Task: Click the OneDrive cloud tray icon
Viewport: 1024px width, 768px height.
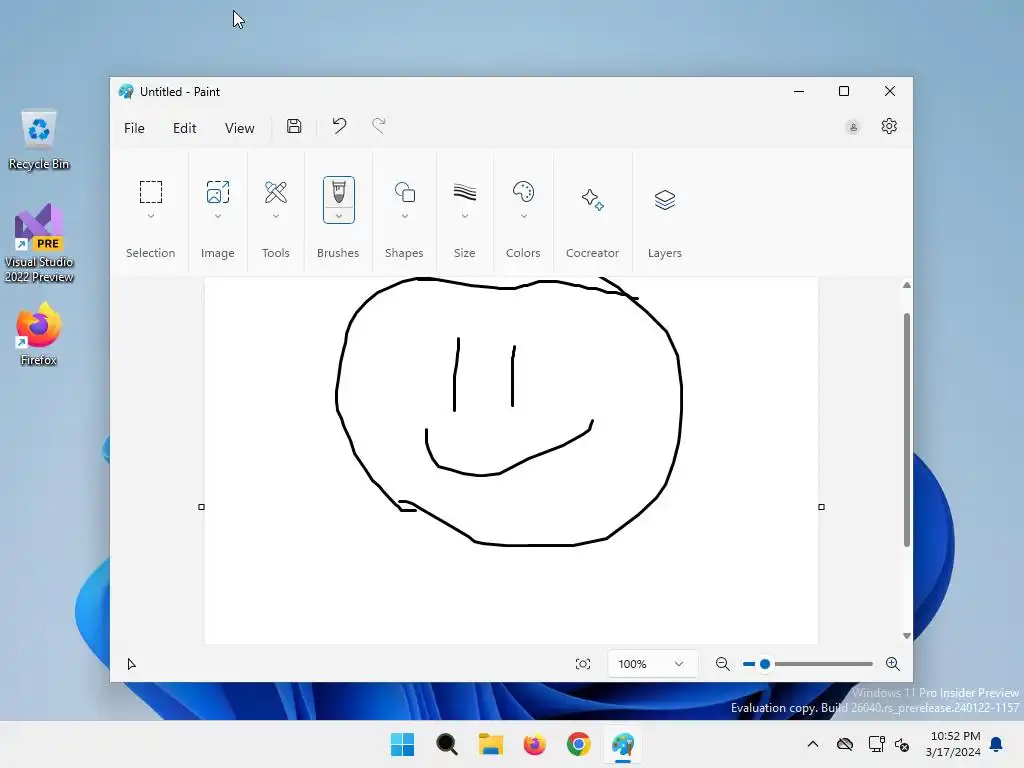Action: 845,744
